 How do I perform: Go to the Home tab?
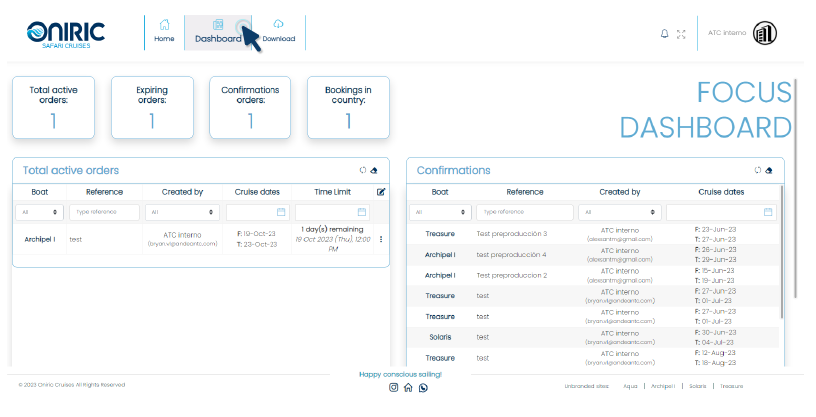click(164, 32)
